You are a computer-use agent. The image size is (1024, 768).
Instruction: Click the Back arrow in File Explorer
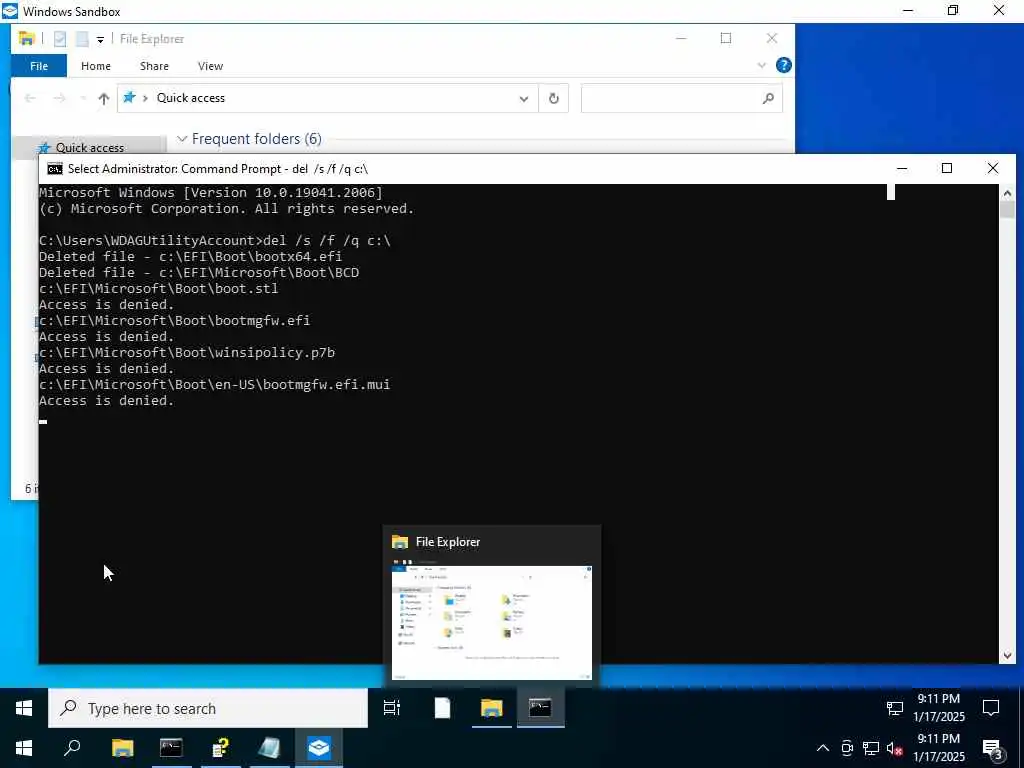(x=30, y=99)
